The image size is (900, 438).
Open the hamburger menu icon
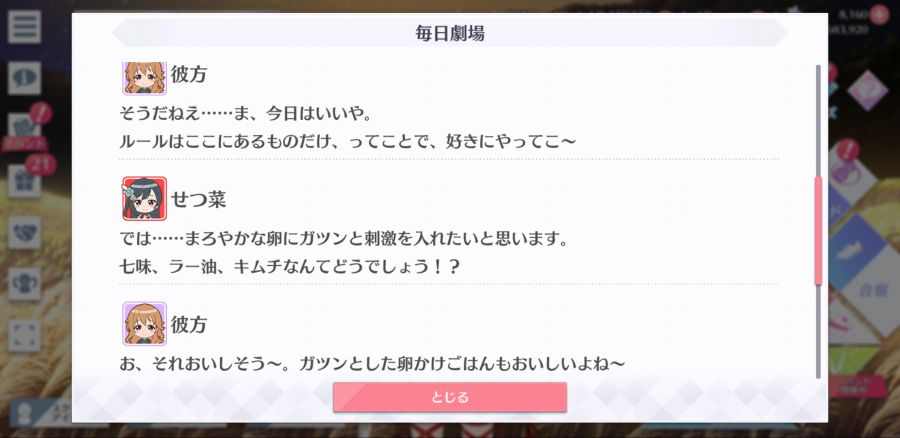tap(24, 27)
